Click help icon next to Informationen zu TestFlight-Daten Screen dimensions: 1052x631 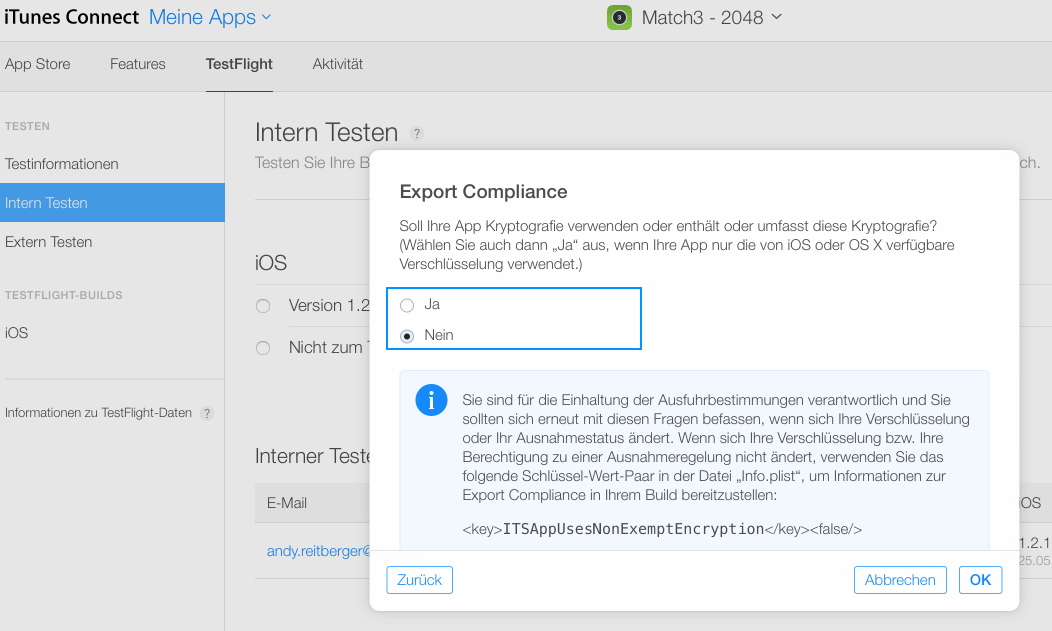tap(207, 413)
